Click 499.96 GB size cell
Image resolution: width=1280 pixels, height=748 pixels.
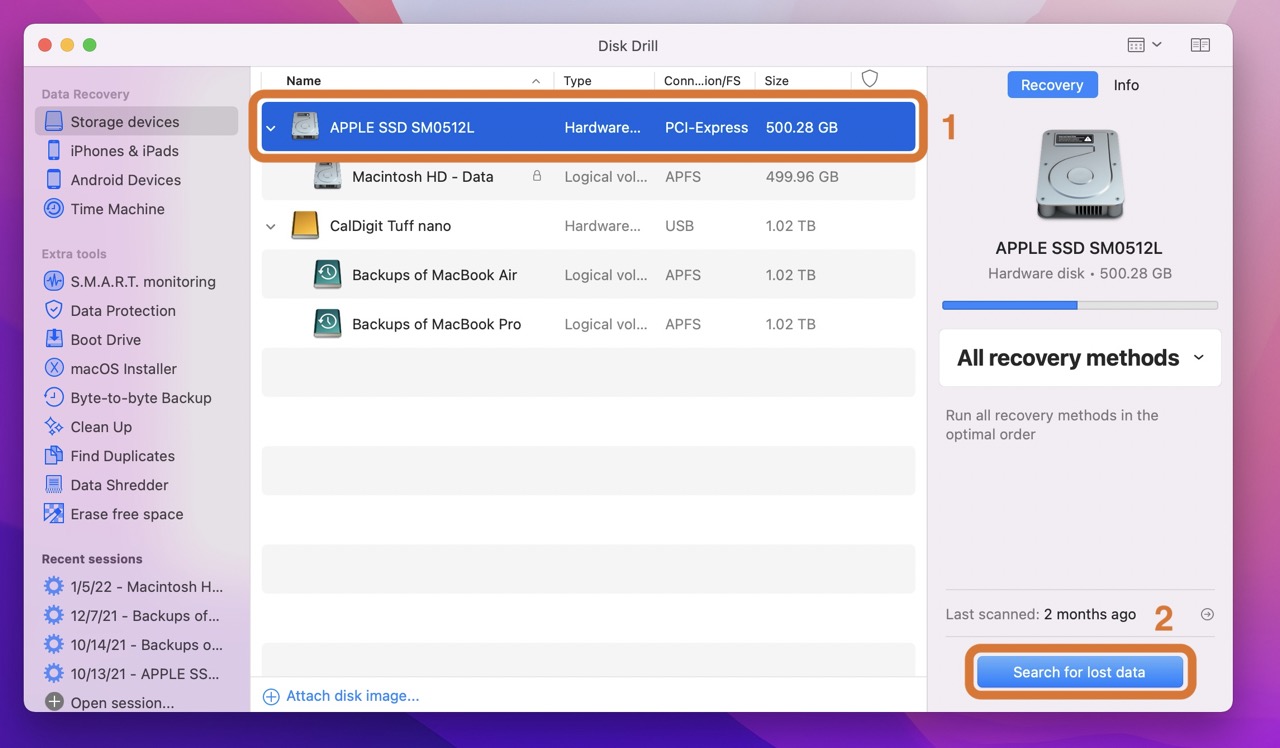[x=802, y=177]
